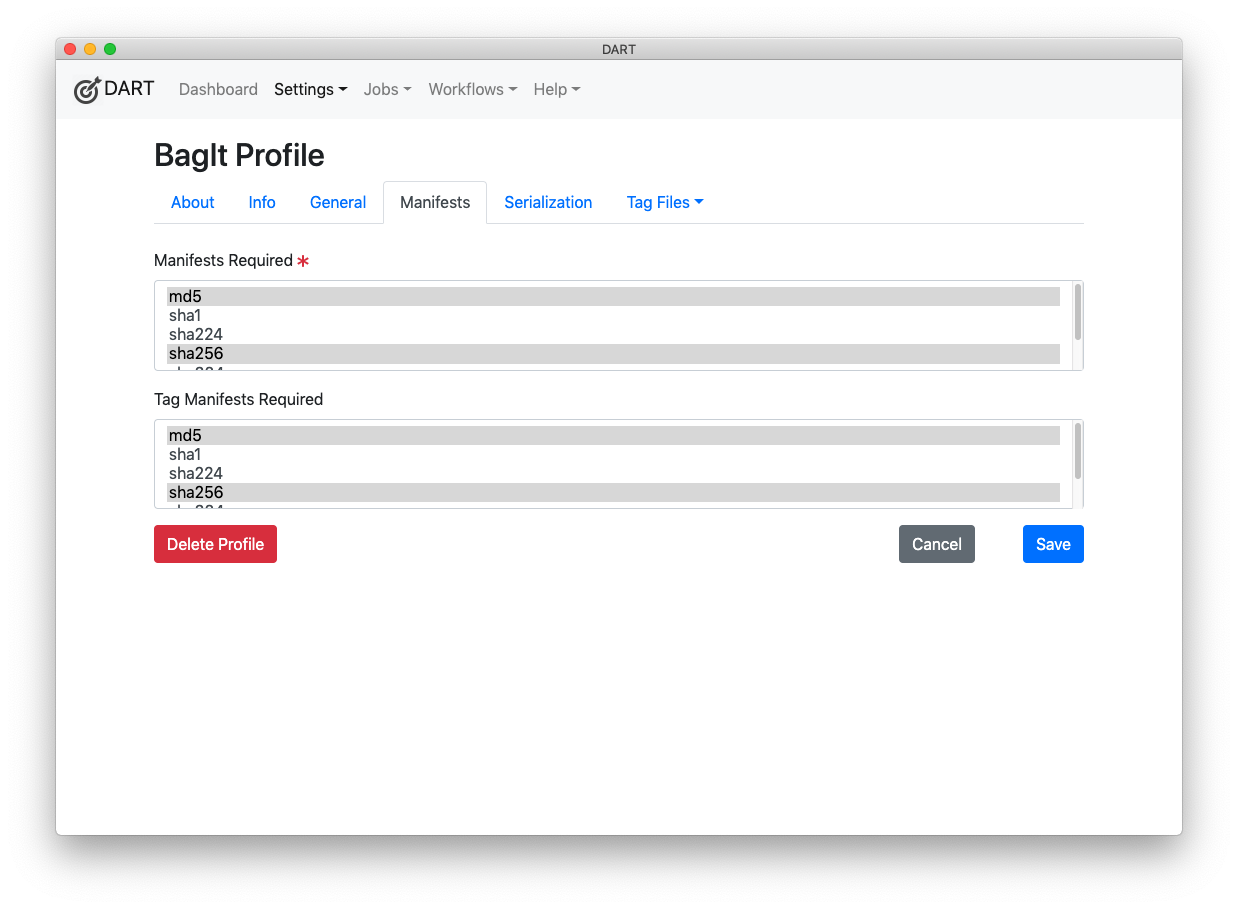This screenshot has height=909, width=1238.
Task: Save the BagIt Profile
Action: [x=1052, y=544]
